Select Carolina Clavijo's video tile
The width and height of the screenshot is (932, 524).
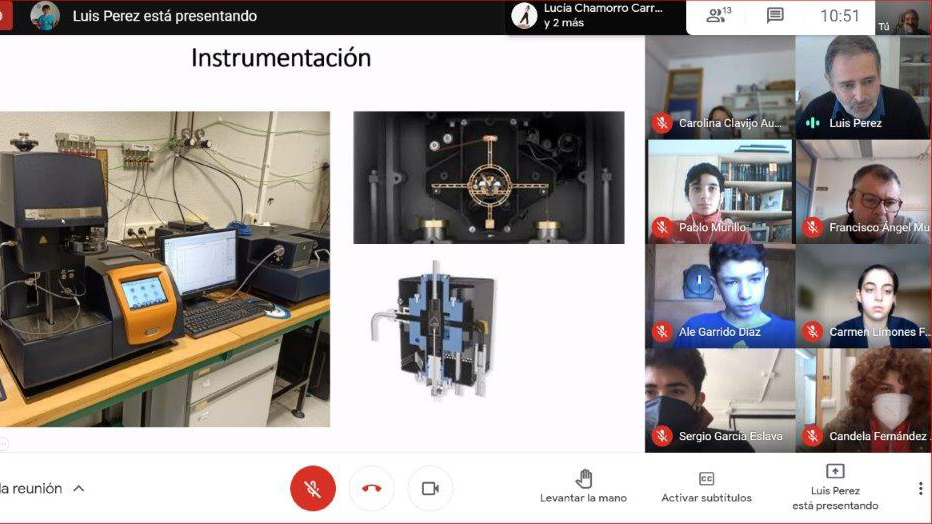(719, 87)
